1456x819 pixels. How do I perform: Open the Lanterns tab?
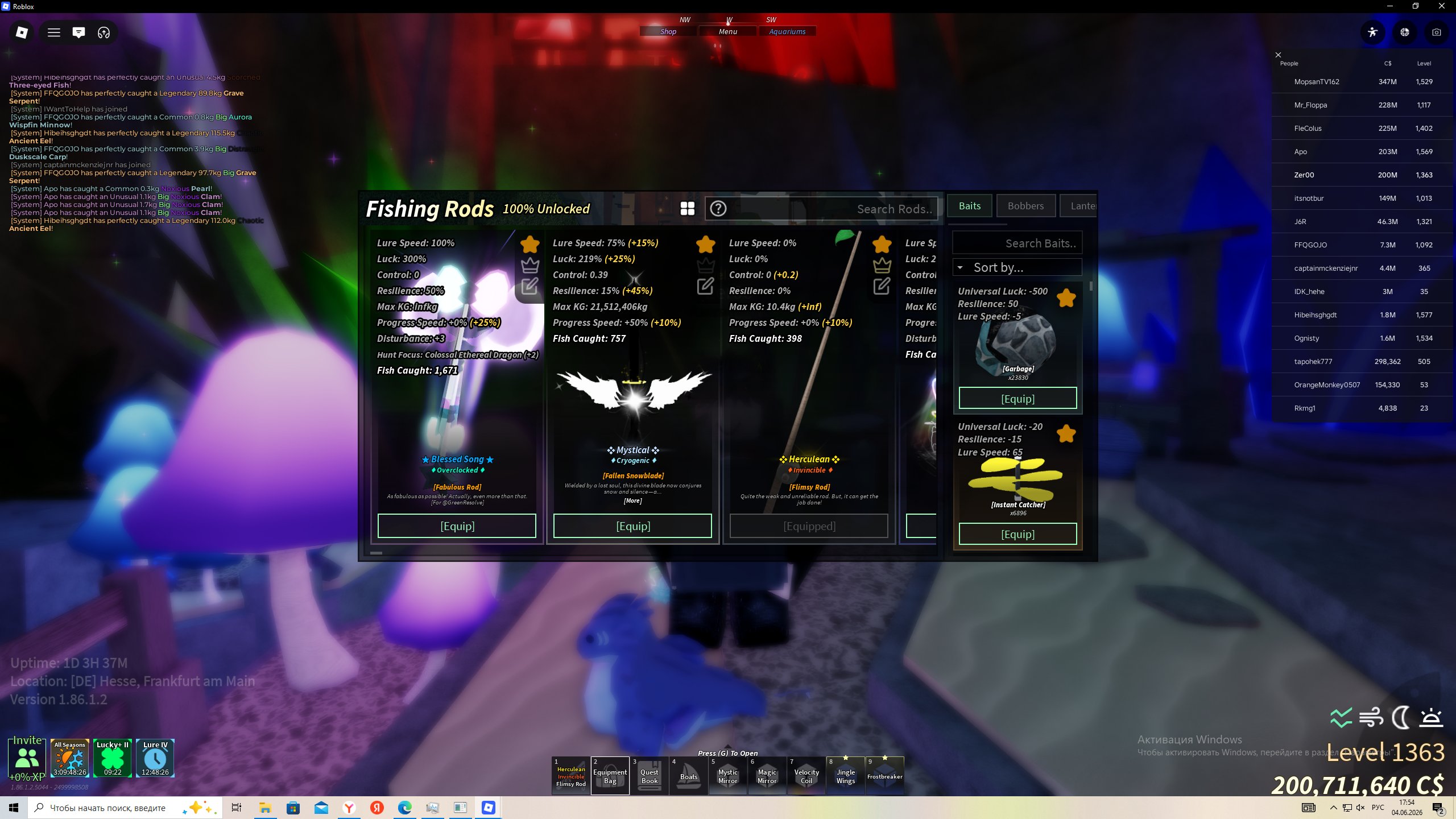click(x=1078, y=206)
